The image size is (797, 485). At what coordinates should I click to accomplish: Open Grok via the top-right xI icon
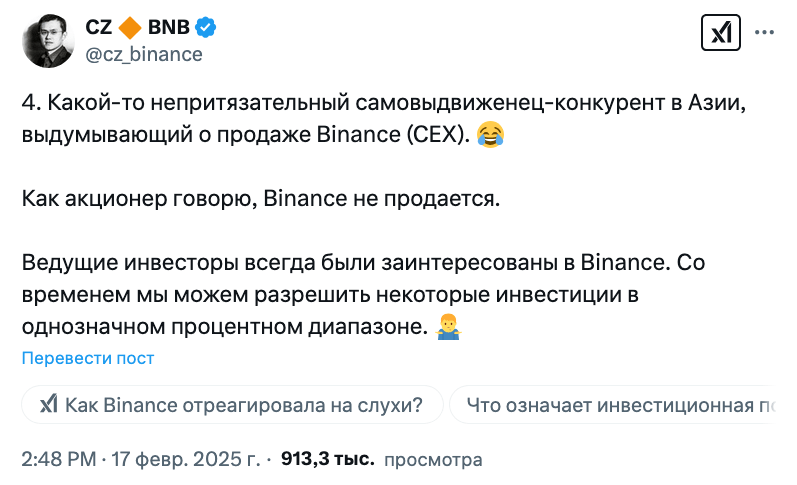tap(720, 33)
